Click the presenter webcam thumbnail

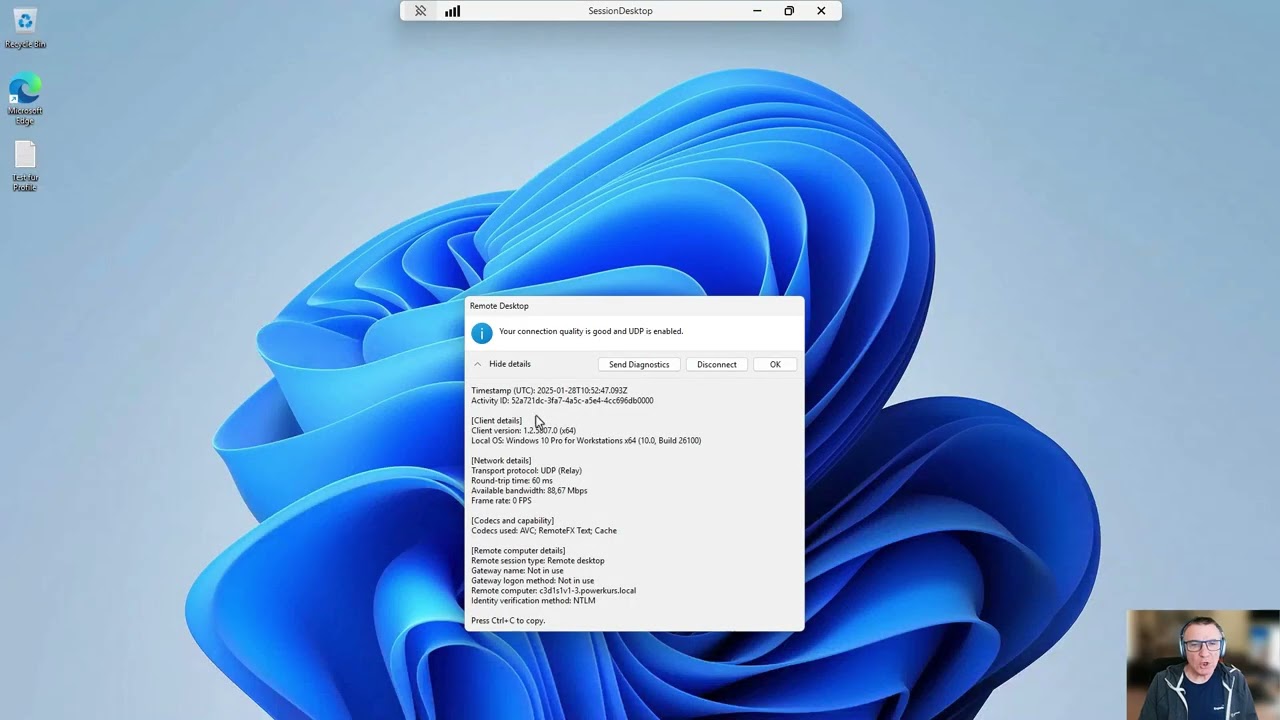click(x=1203, y=665)
